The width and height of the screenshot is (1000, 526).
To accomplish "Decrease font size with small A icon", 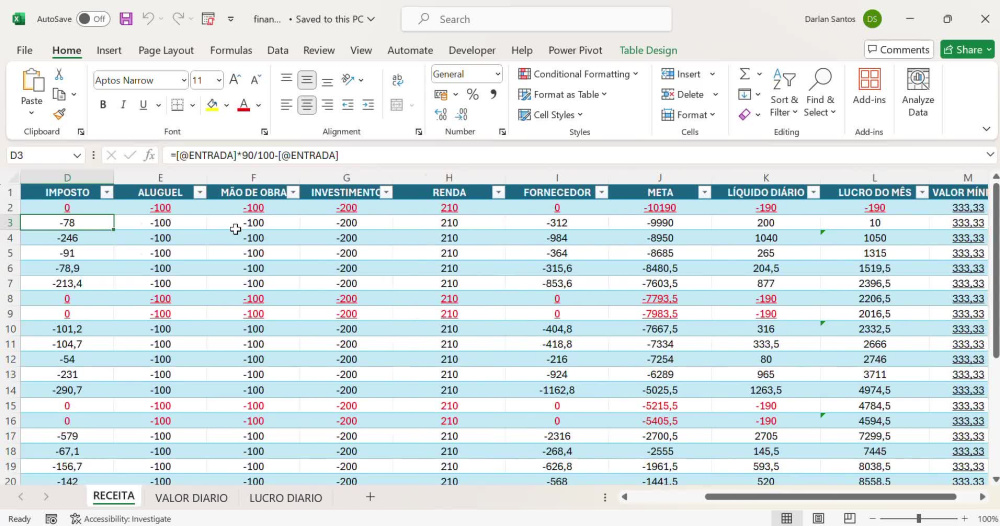I will 255,80.
